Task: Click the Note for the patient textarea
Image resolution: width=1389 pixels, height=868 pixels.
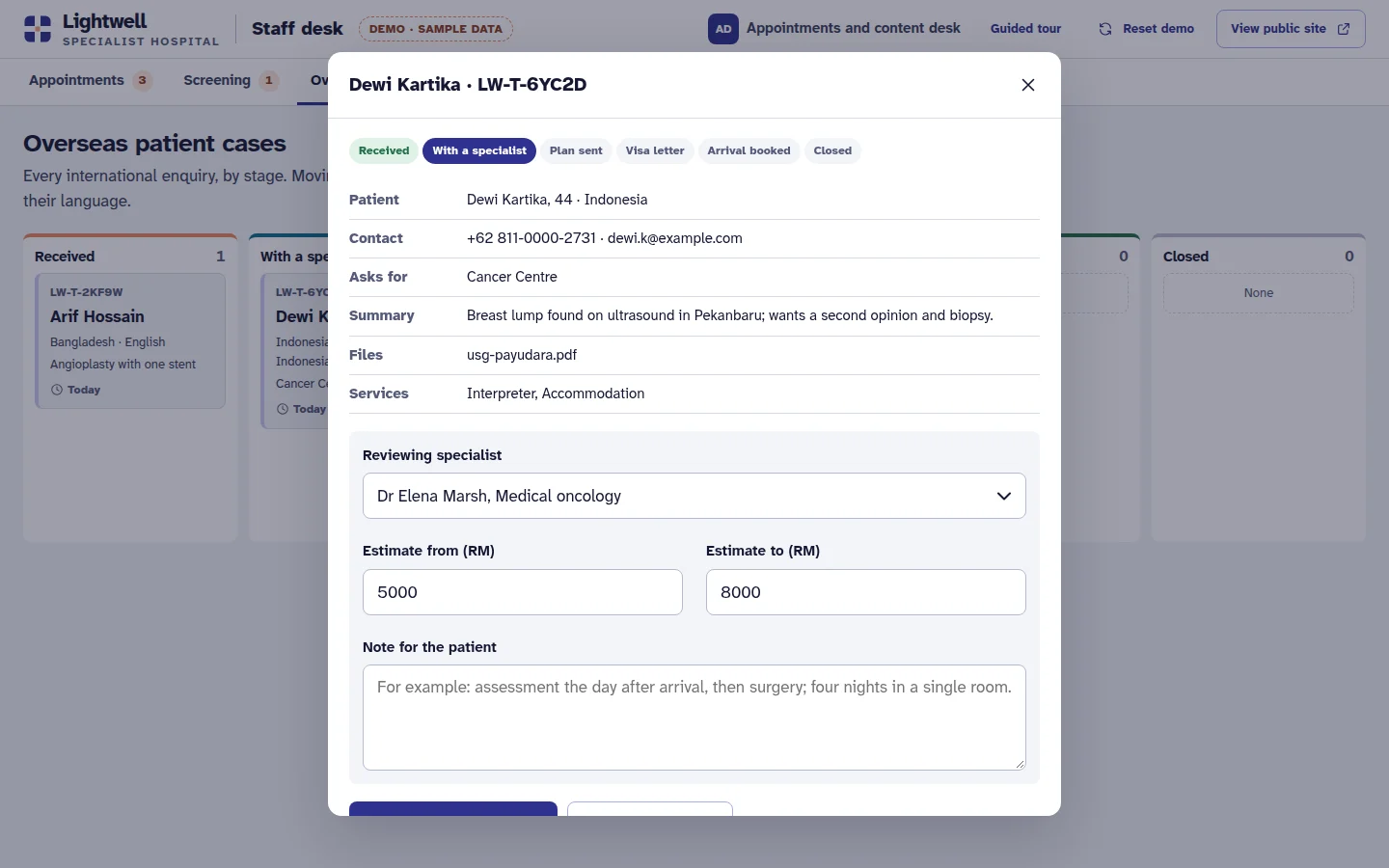Action: pyautogui.click(x=694, y=718)
